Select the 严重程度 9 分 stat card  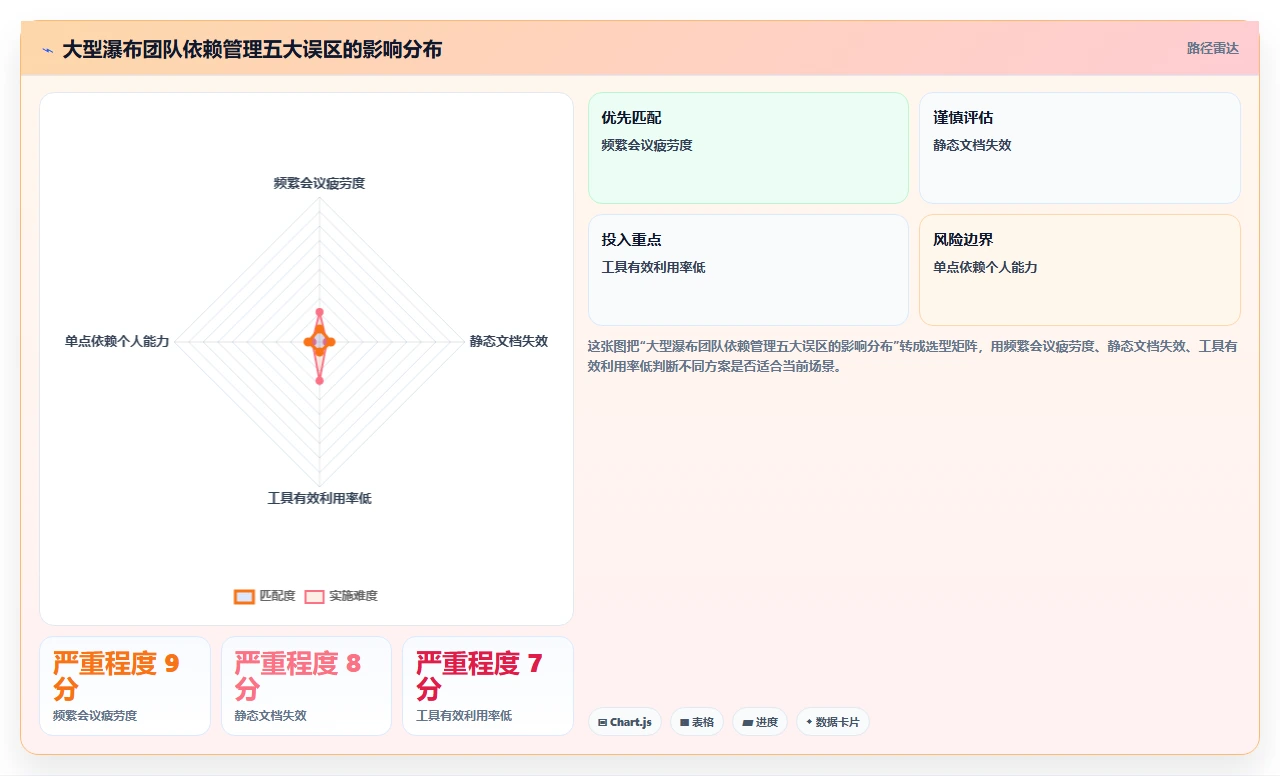(125, 686)
